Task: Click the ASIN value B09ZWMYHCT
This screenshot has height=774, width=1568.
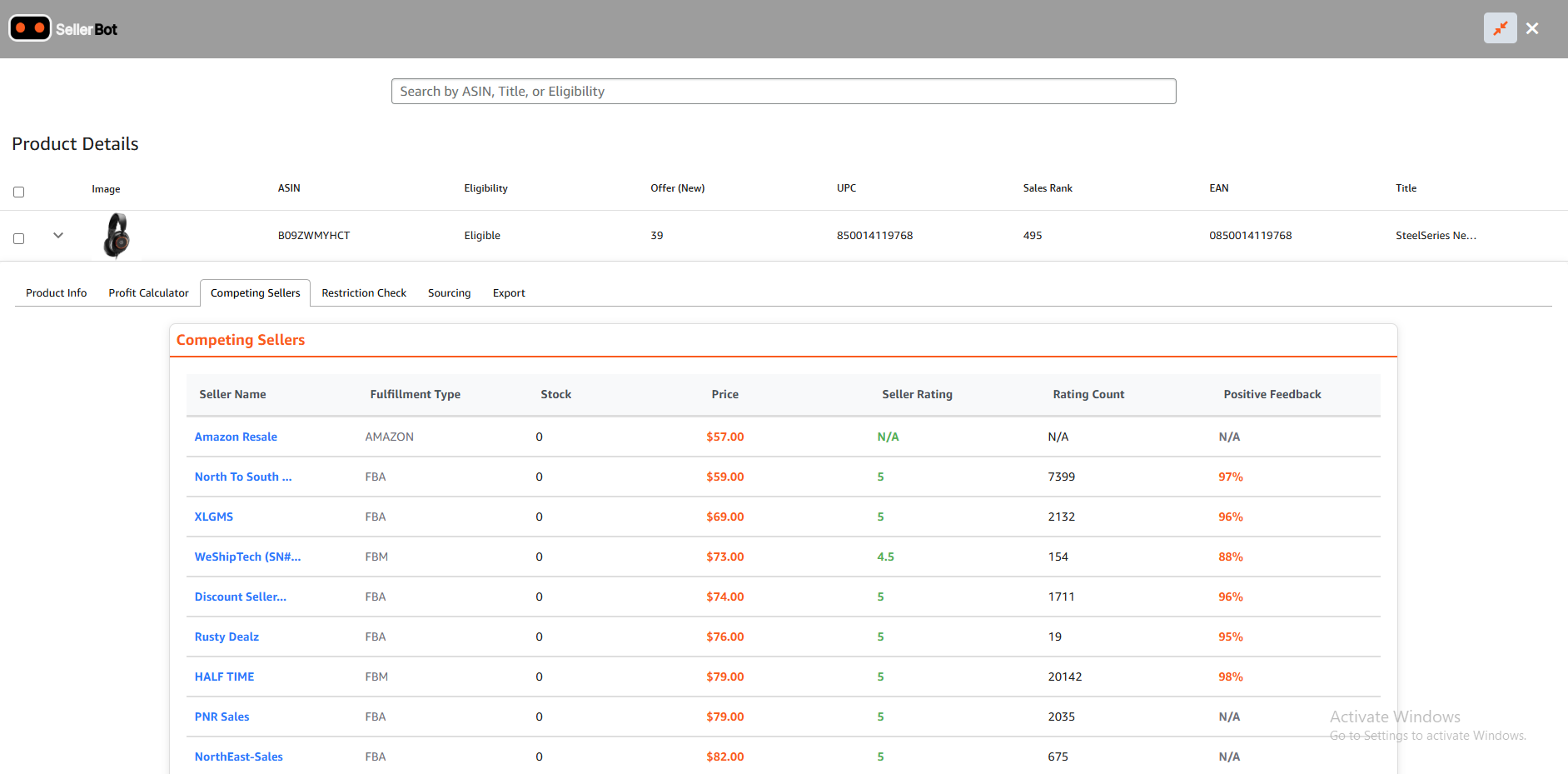Action: 314,236
